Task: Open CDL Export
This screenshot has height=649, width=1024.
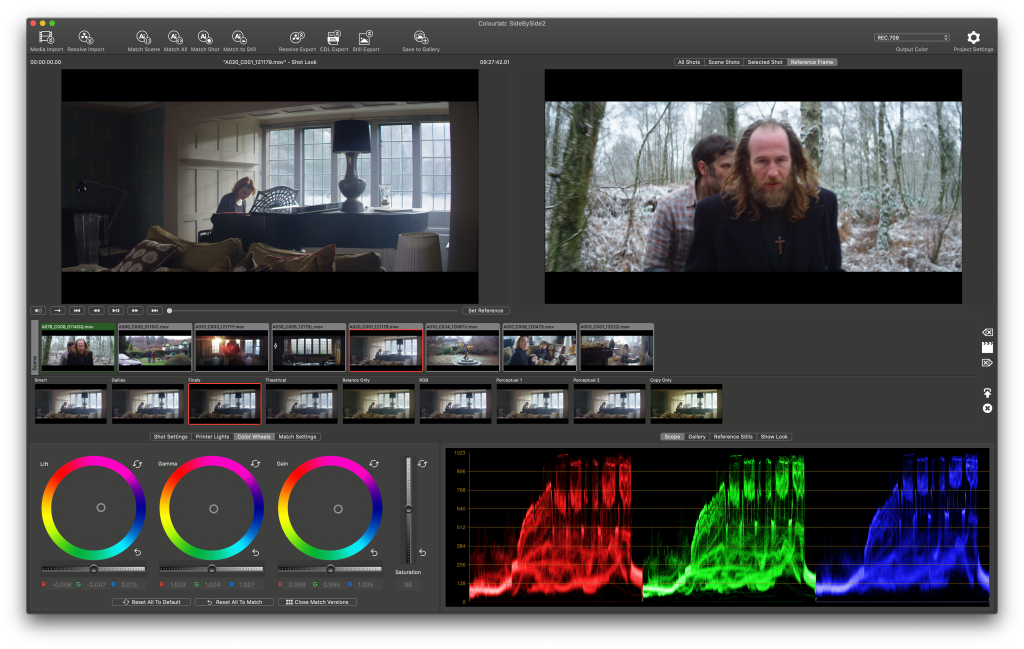Action: 334,37
